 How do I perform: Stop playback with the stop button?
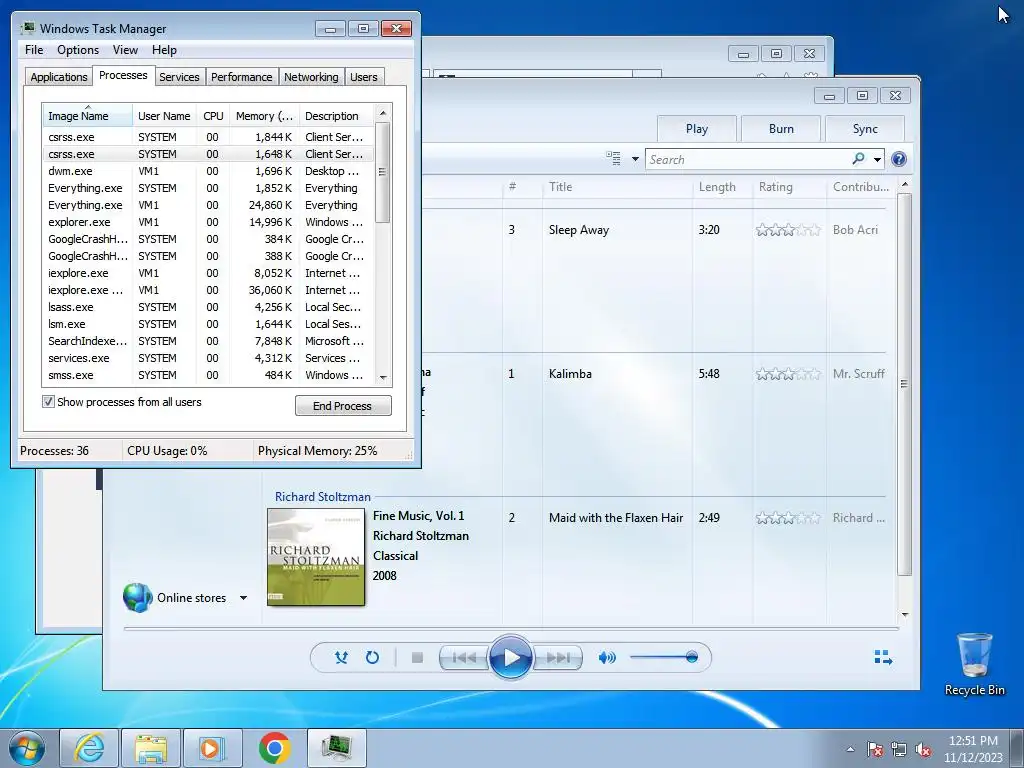tap(417, 658)
